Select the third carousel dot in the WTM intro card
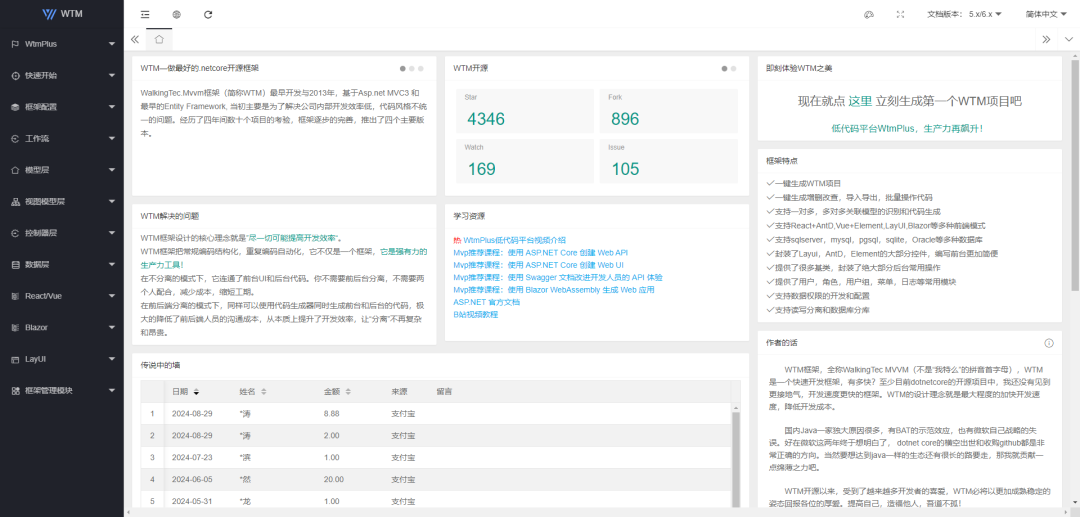Screen dimensions: 1080x517 coord(421,68)
